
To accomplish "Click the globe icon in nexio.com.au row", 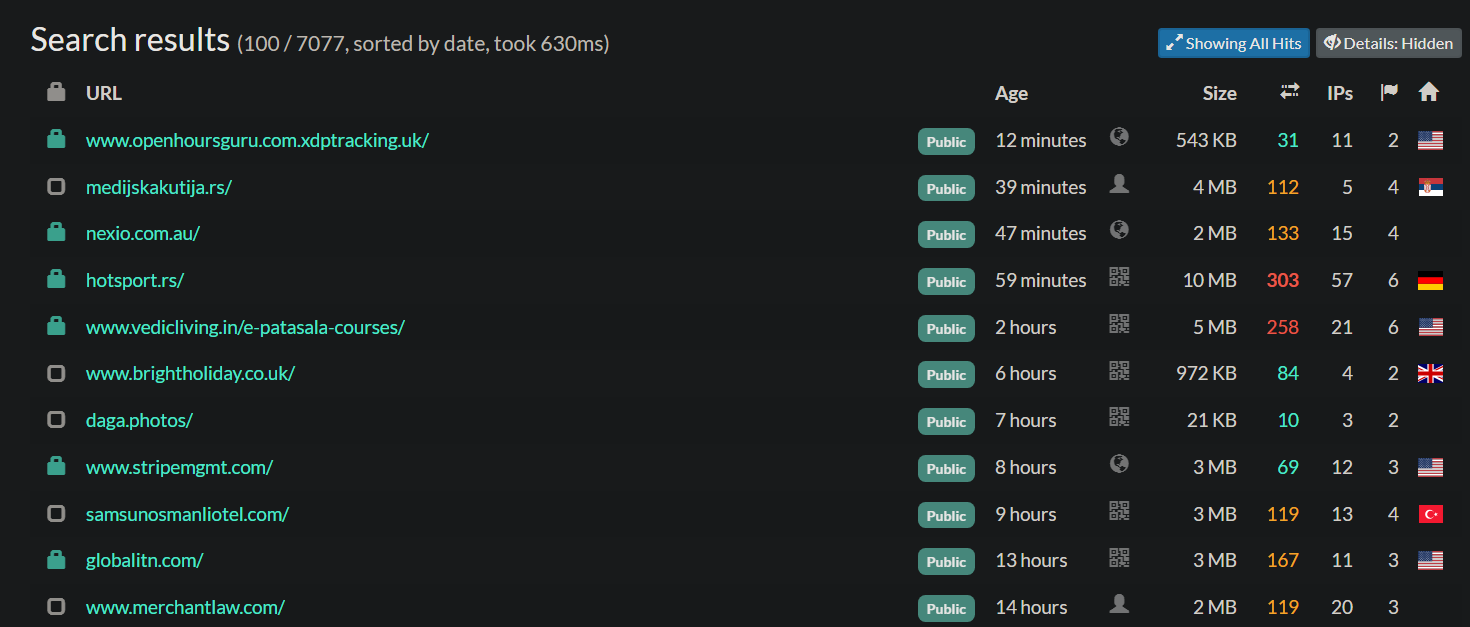I will tap(1119, 231).
